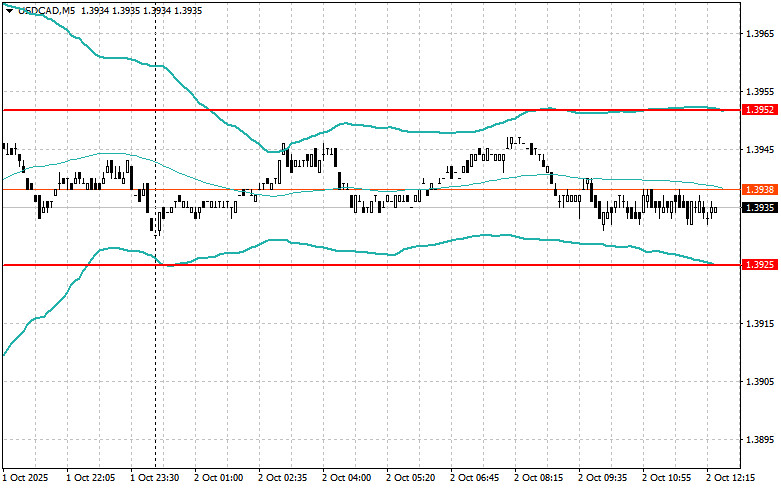Click the 1 Oct 22:05 time label
The image size is (781, 489).
(91, 478)
